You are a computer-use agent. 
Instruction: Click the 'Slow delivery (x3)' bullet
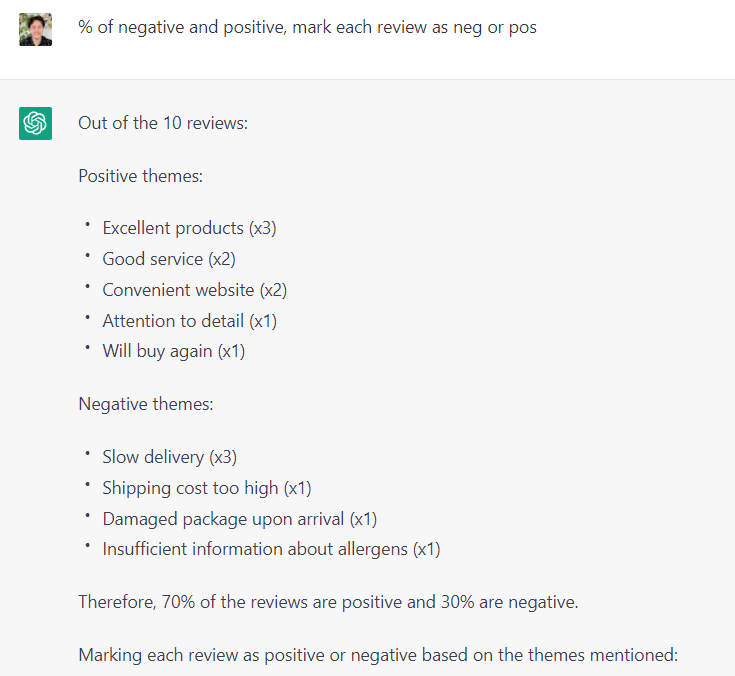tap(169, 457)
